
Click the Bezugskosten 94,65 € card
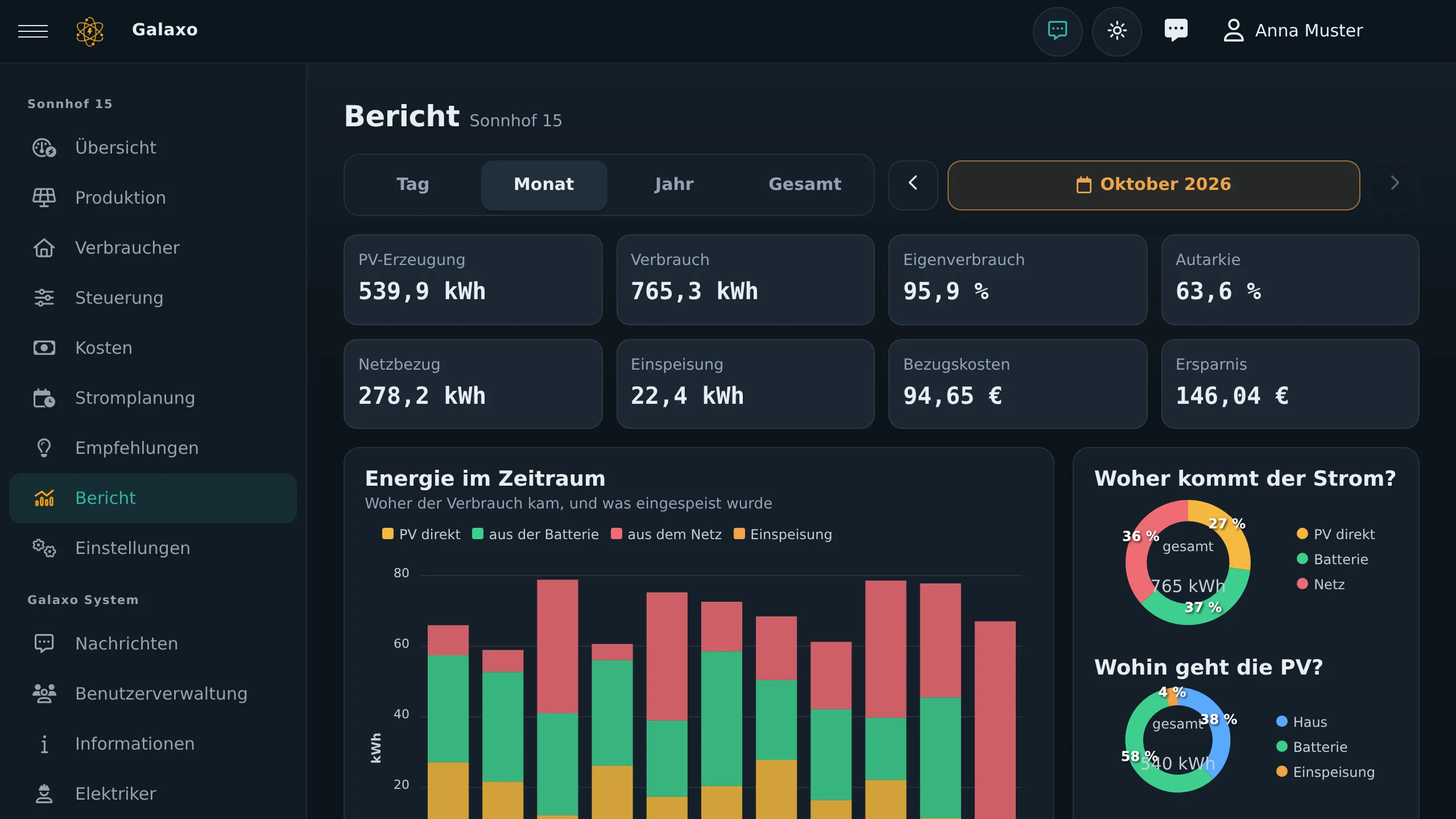click(1017, 384)
